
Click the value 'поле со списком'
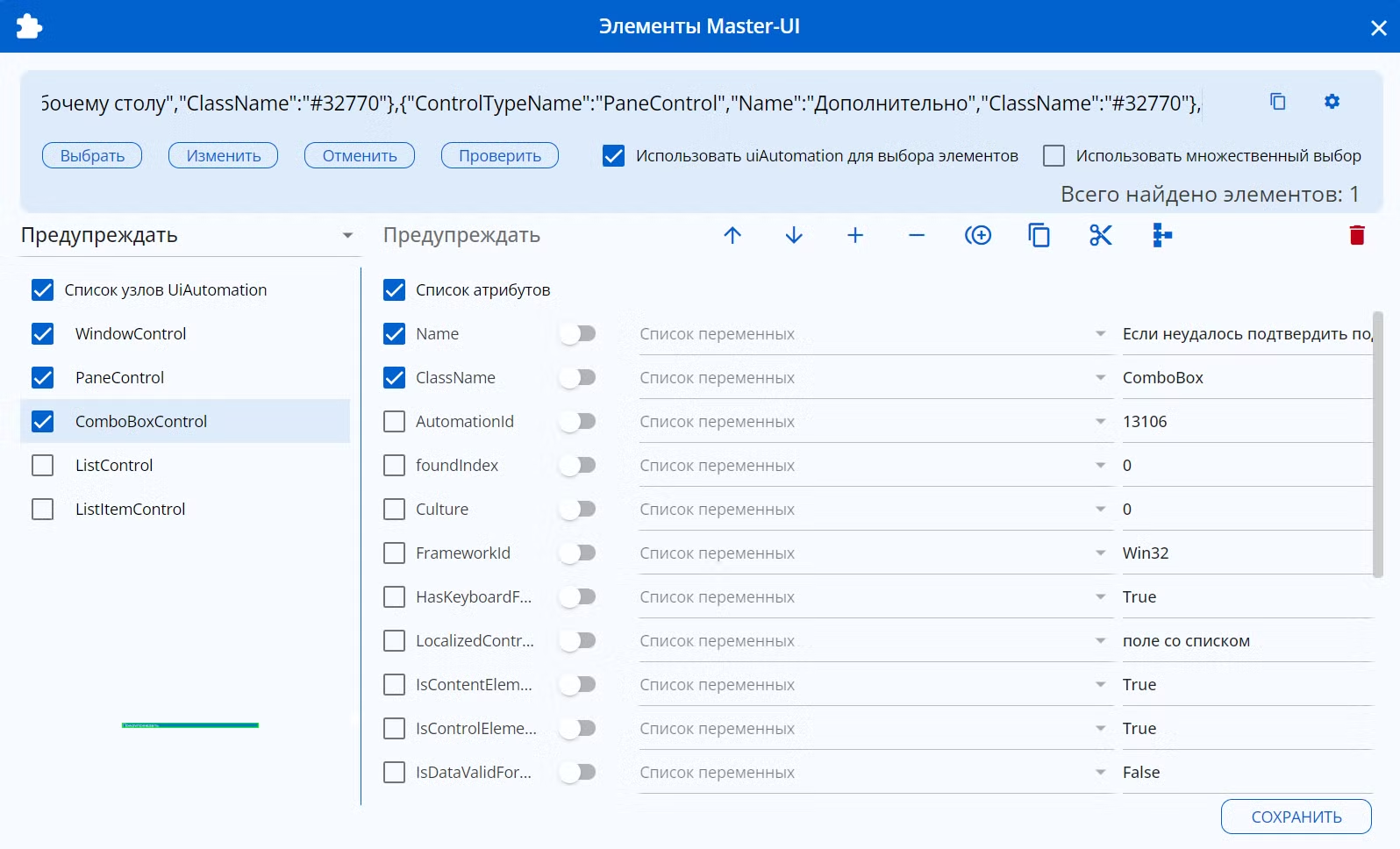click(1186, 641)
